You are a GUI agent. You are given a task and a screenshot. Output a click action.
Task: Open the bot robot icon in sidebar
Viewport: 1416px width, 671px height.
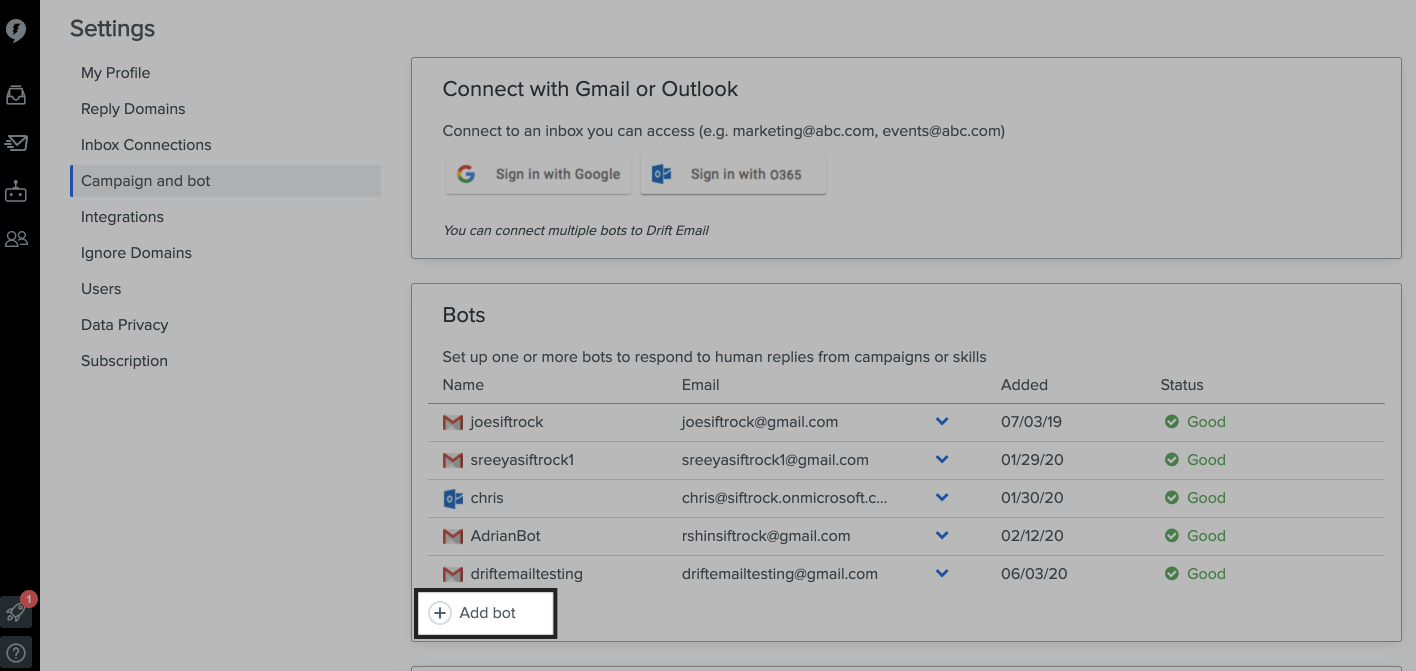coord(16,191)
